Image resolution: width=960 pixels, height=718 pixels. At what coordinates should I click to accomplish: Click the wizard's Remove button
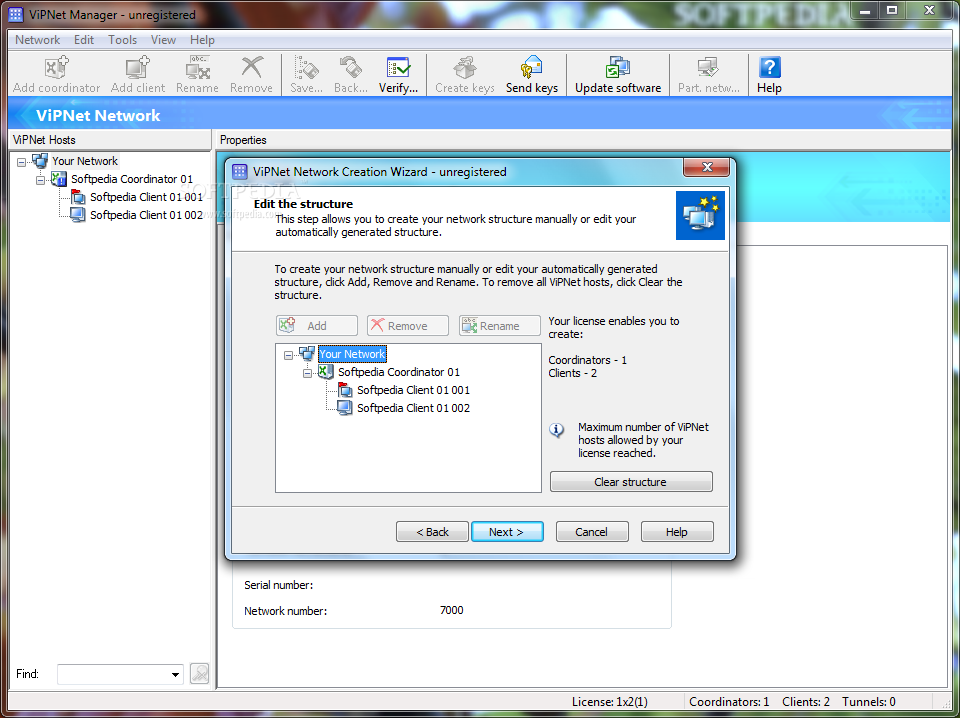408,326
